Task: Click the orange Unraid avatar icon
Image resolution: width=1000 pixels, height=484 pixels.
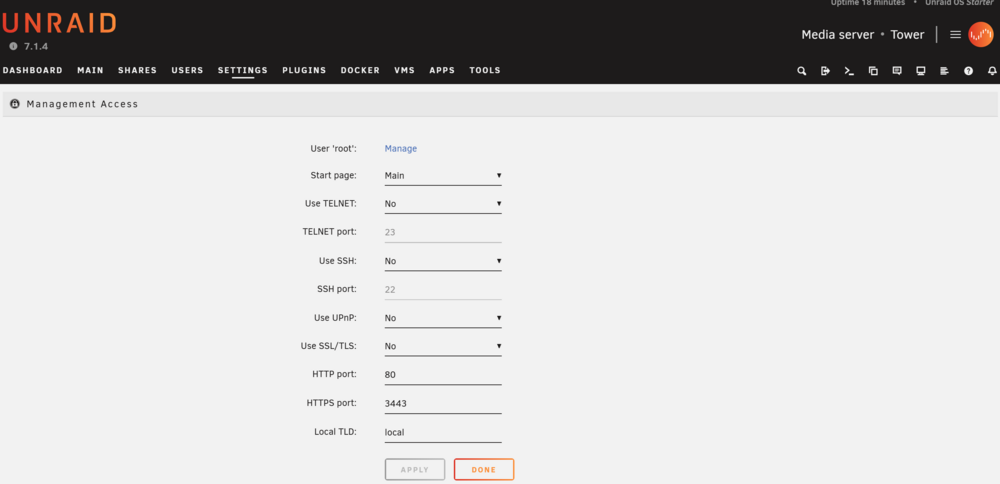Action: tap(980, 34)
